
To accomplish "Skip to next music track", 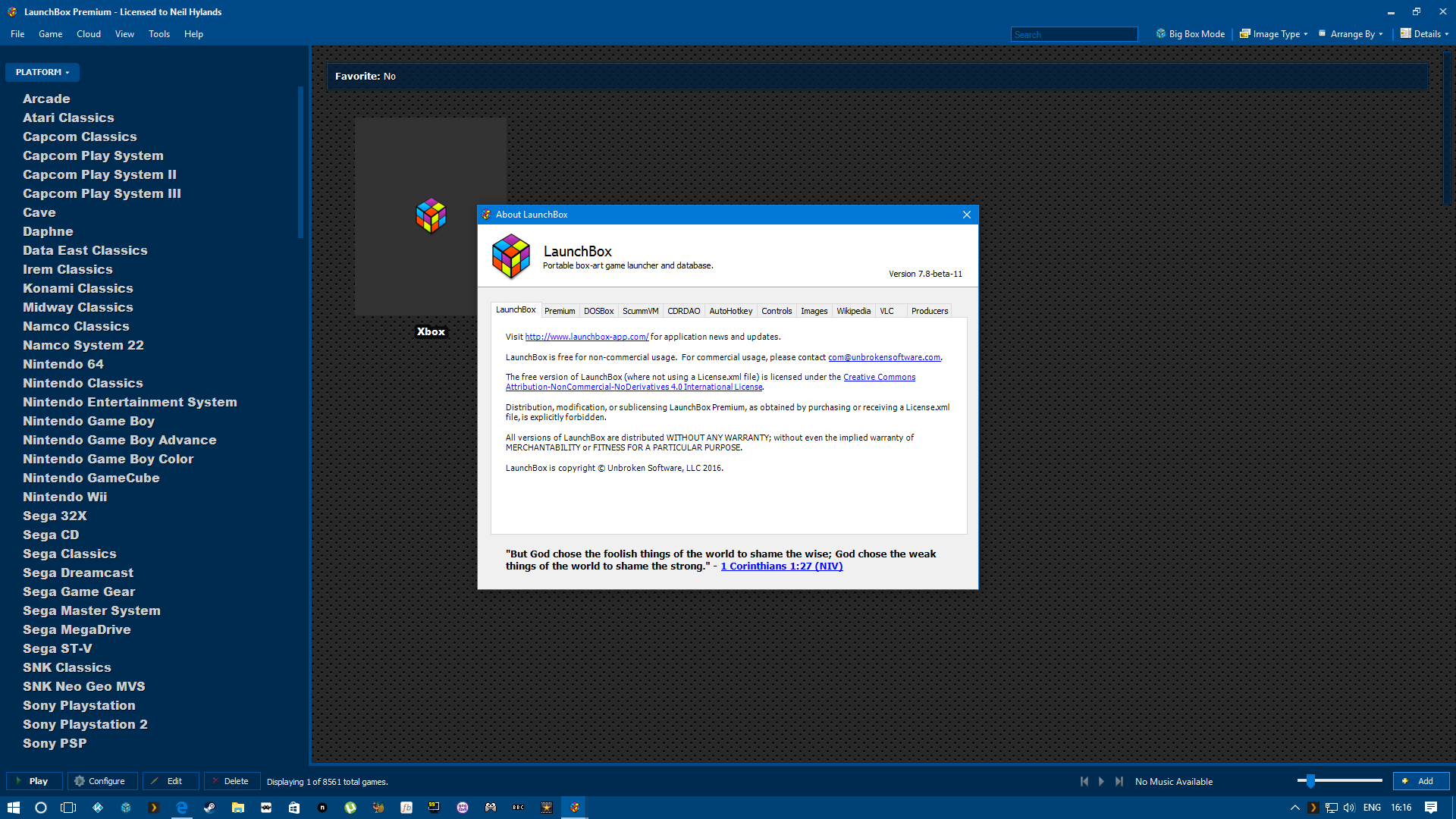I will tap(1119, 781).
